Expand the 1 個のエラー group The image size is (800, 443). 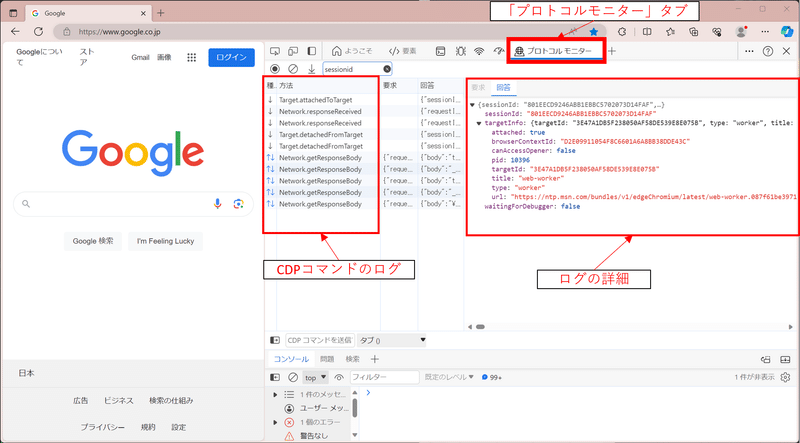coord(276,423)
